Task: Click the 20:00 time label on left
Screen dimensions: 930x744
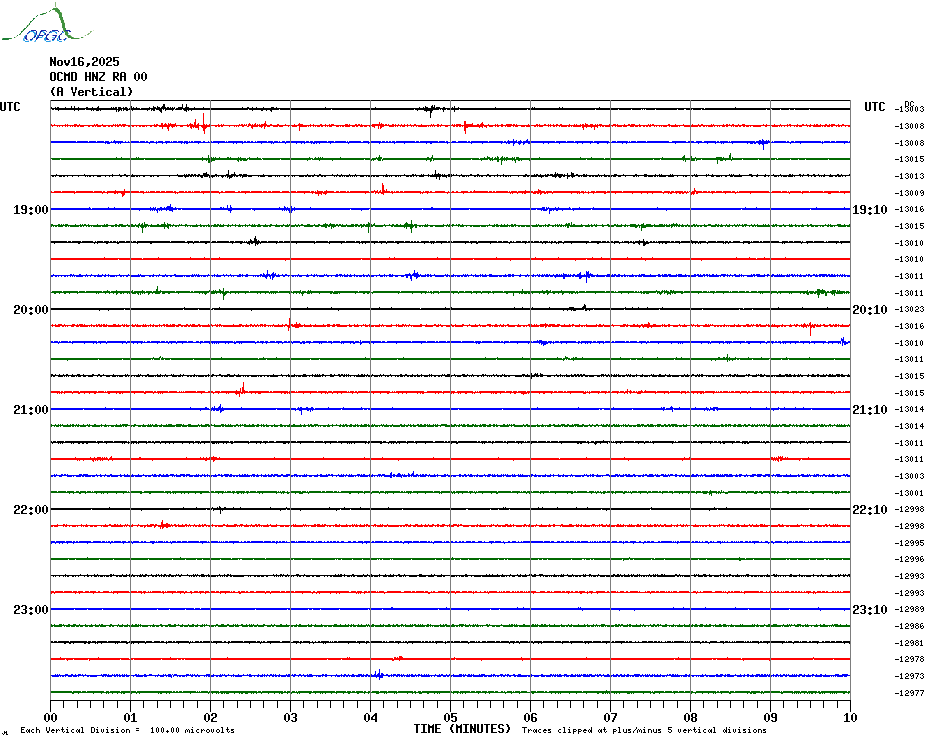Action: pyautogui.click(x=31, y=310)
